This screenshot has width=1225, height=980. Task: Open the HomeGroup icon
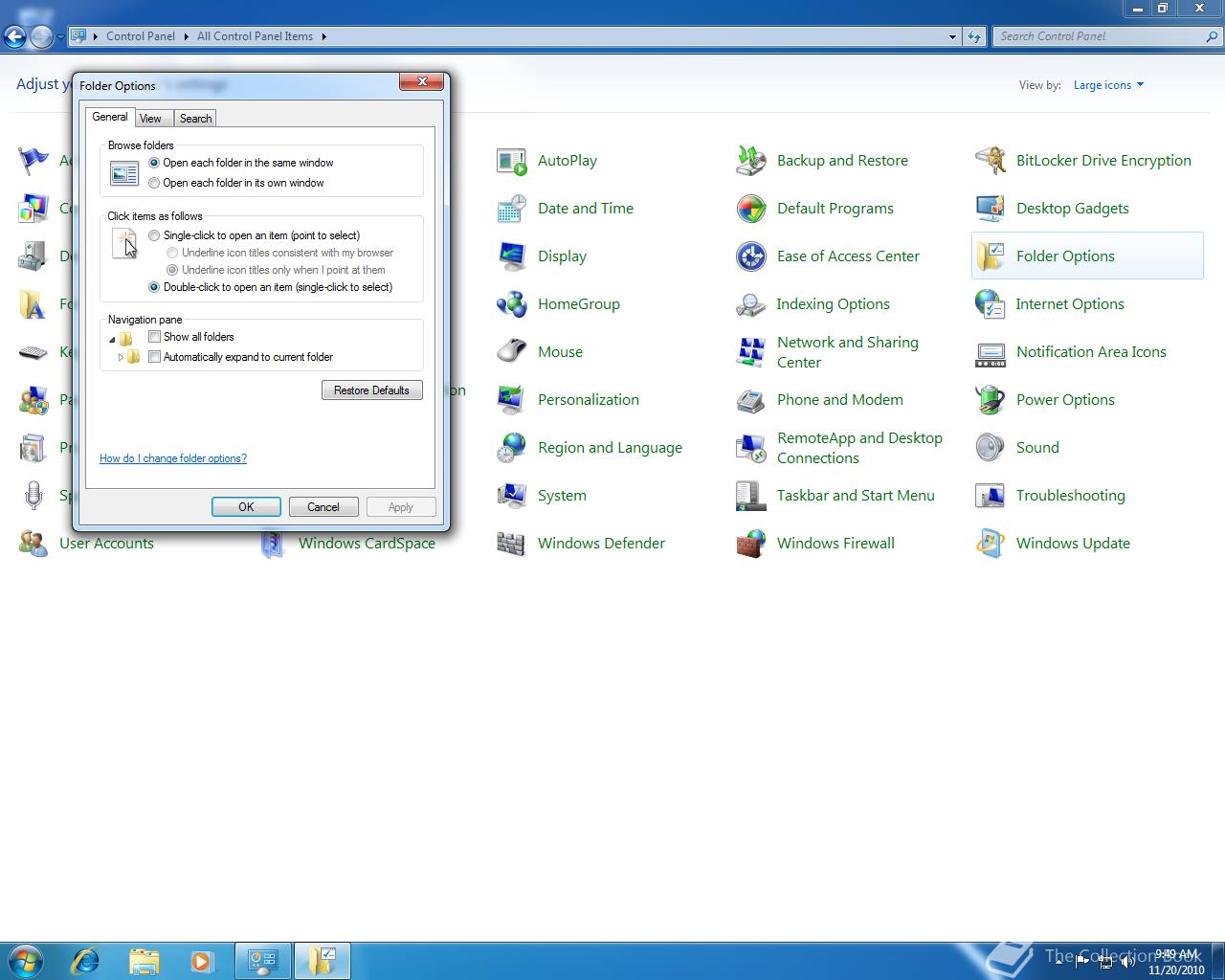(511, 304)
